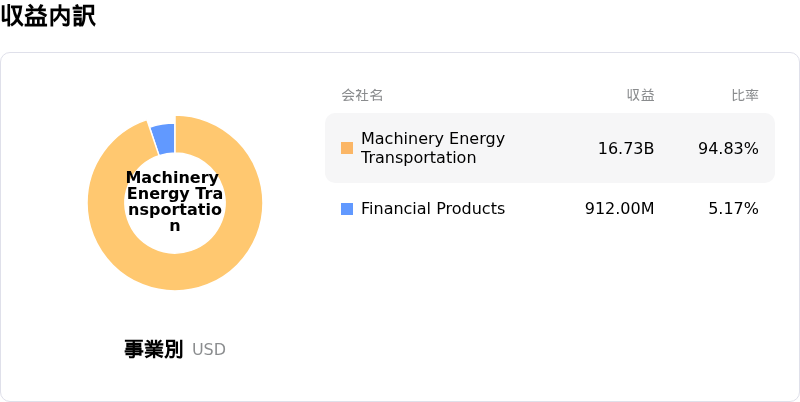Image resolution: width=800 pixels, height=402 pixels.
Task: Sort by the 比率 column header
Action: 745,95
